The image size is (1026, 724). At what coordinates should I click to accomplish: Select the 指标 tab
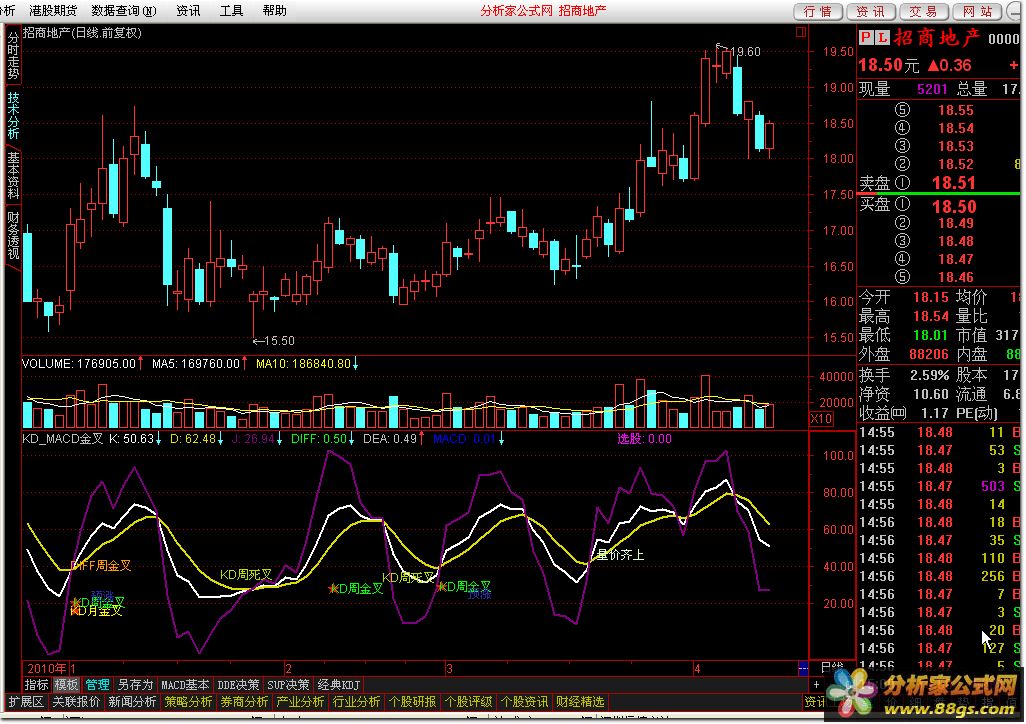[x=37, y=685]
